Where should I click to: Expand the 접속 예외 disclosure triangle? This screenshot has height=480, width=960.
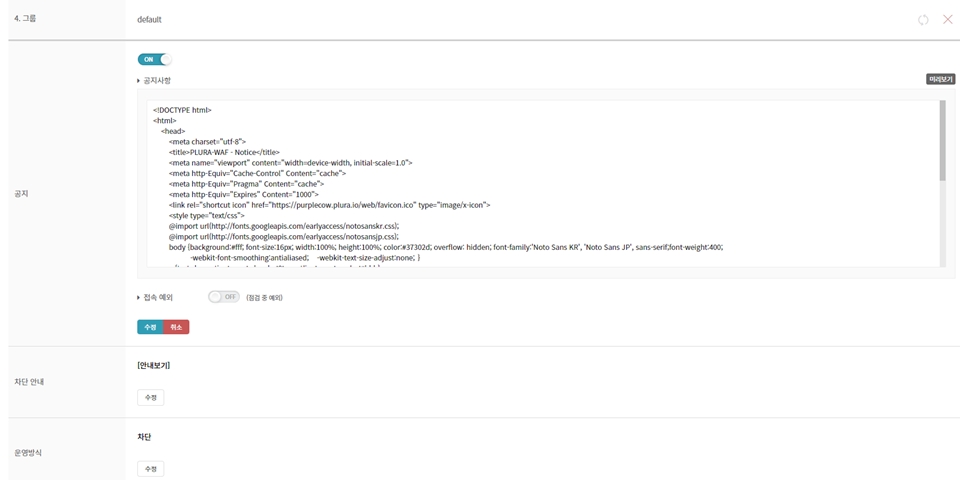pyautogui.click(x=139, y=298)
